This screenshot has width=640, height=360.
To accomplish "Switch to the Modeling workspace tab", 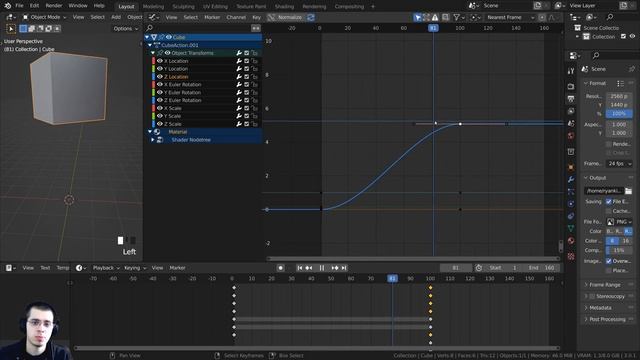I will (x=153, y=7).
